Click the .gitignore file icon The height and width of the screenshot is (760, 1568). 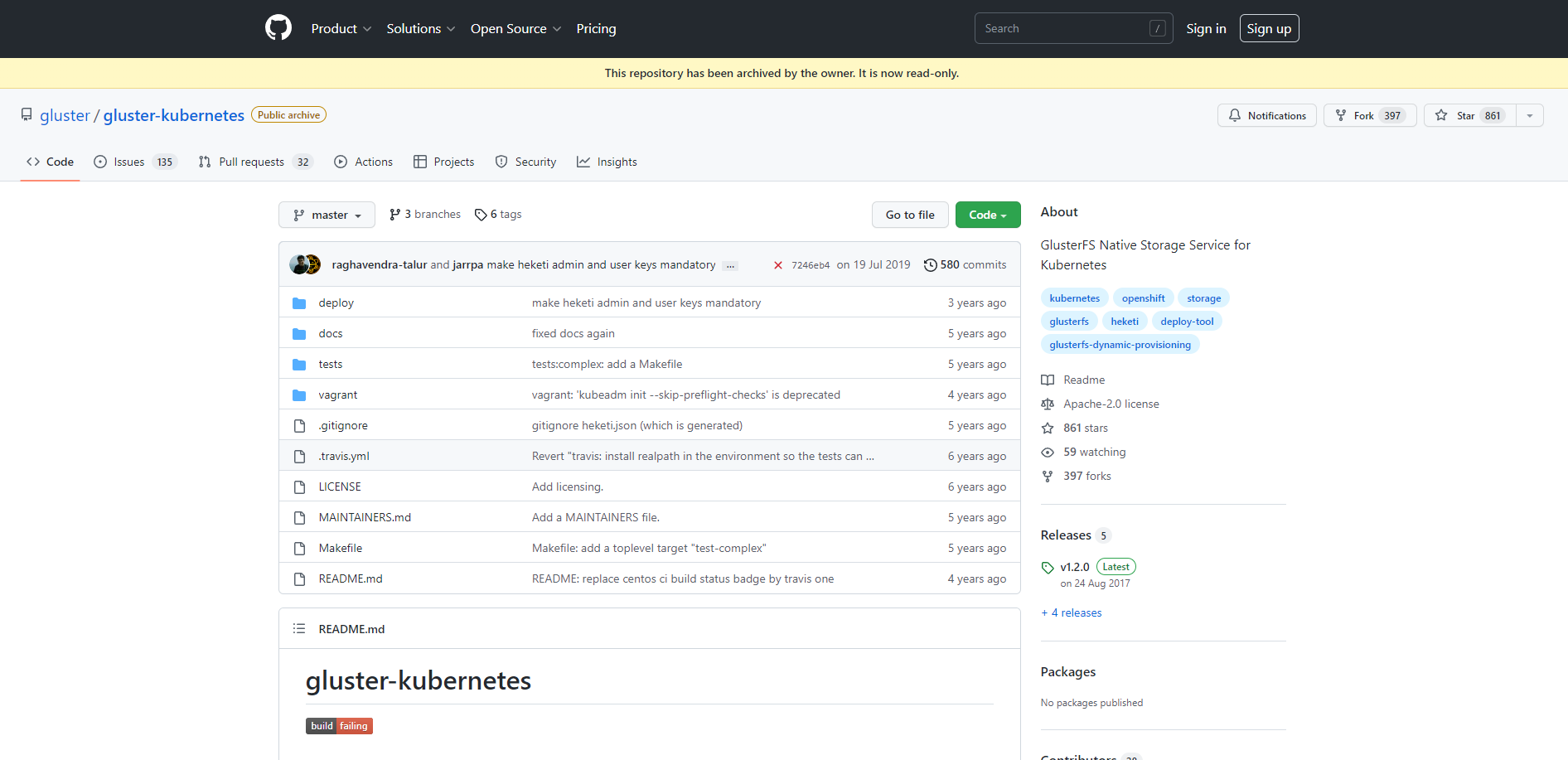[x=299, y=426]
